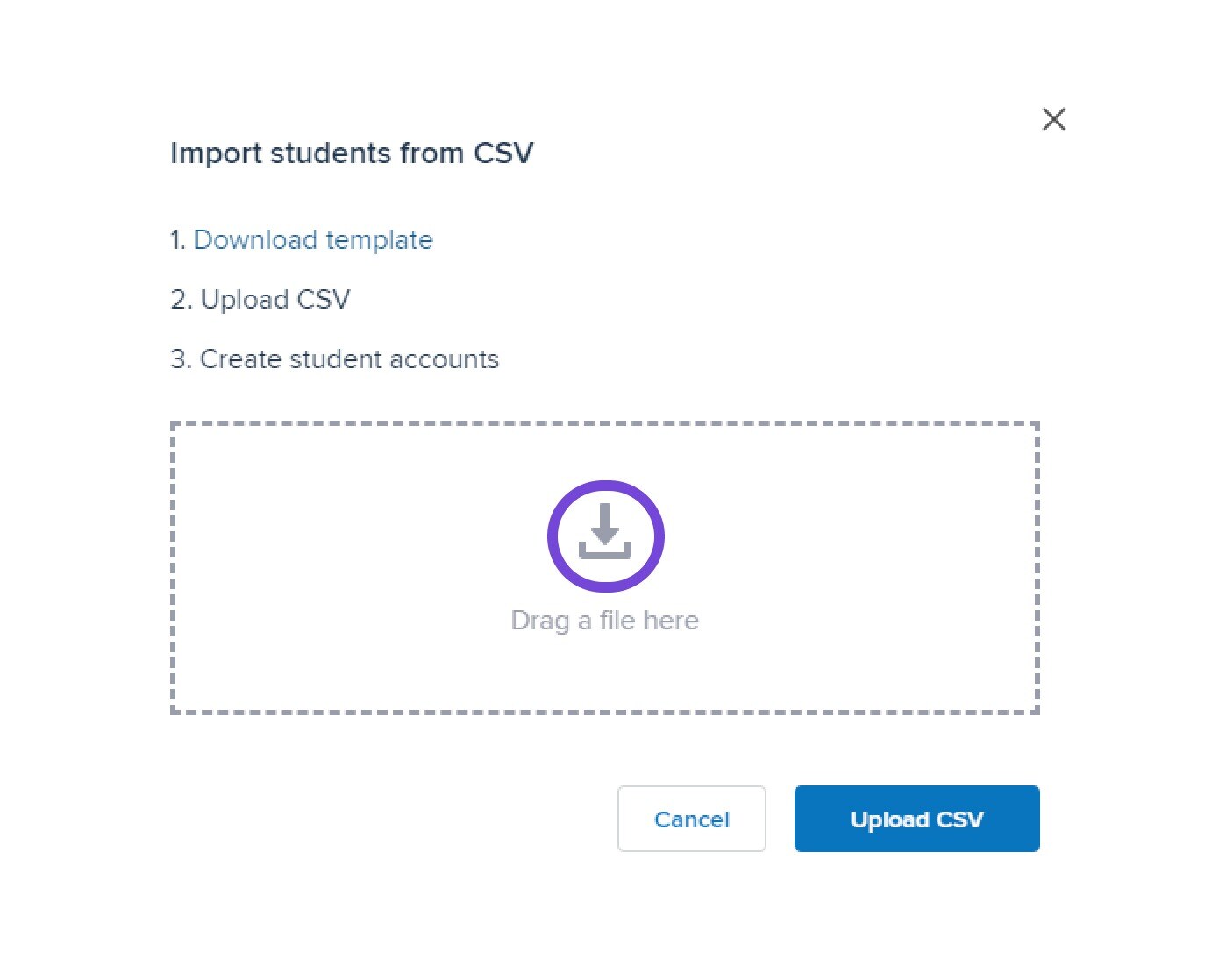Click step 3 'Create student accounts' text

point(334,359)
